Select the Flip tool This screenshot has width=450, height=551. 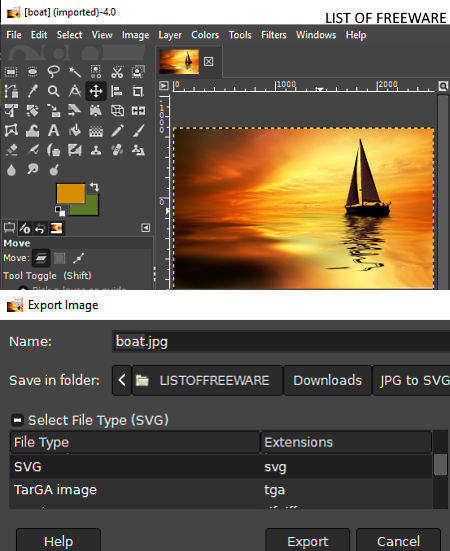click(138, 111)
